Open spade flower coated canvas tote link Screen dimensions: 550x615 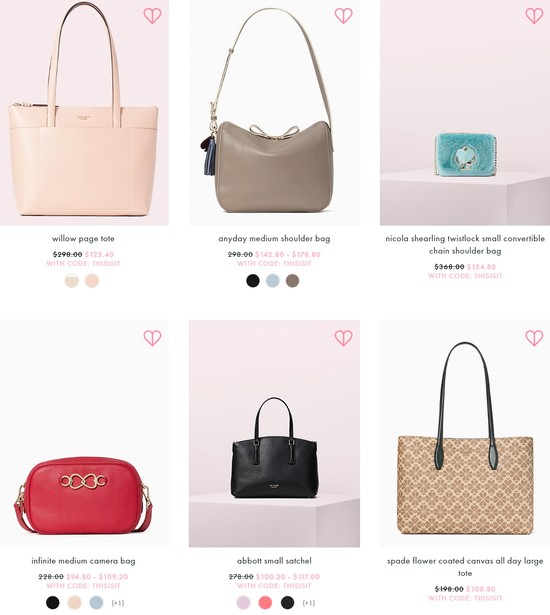(465, 567)
